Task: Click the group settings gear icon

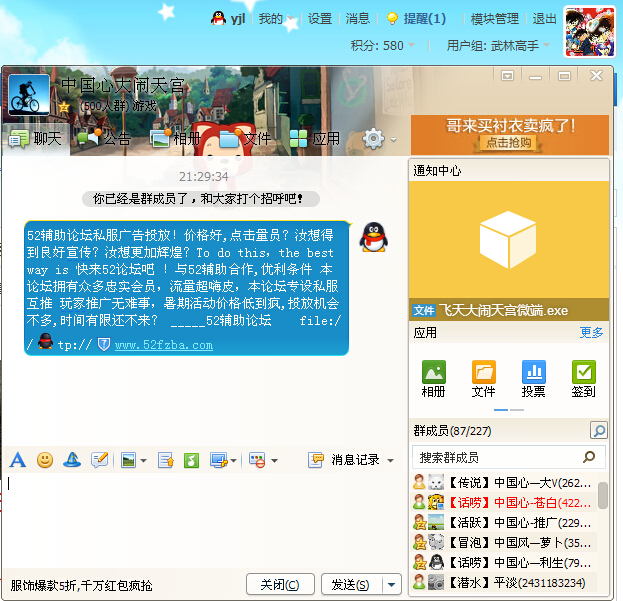Action: 373,139
